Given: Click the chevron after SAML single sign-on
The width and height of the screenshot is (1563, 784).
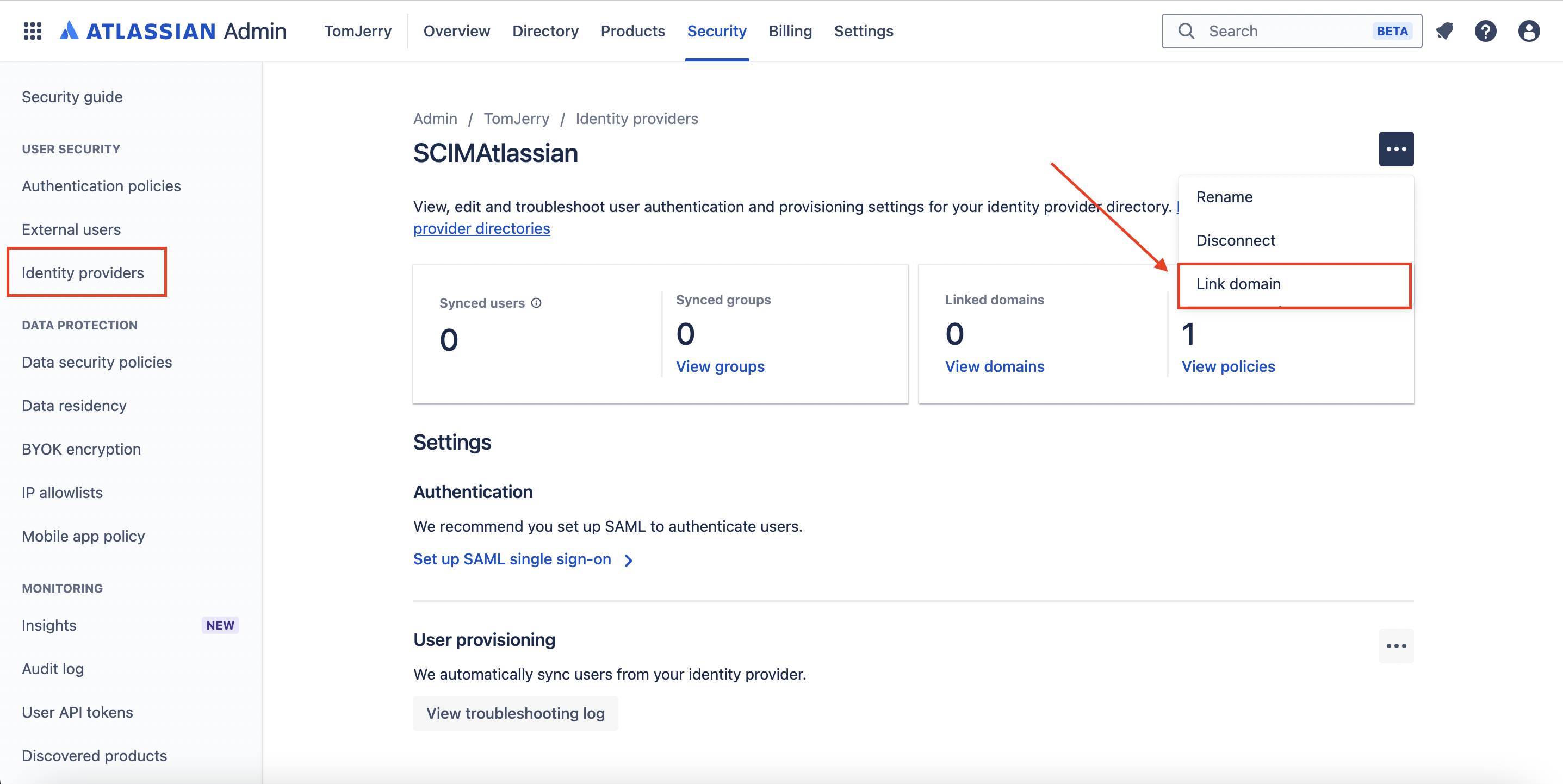Looking at the screenshot, I should [629, 560].
